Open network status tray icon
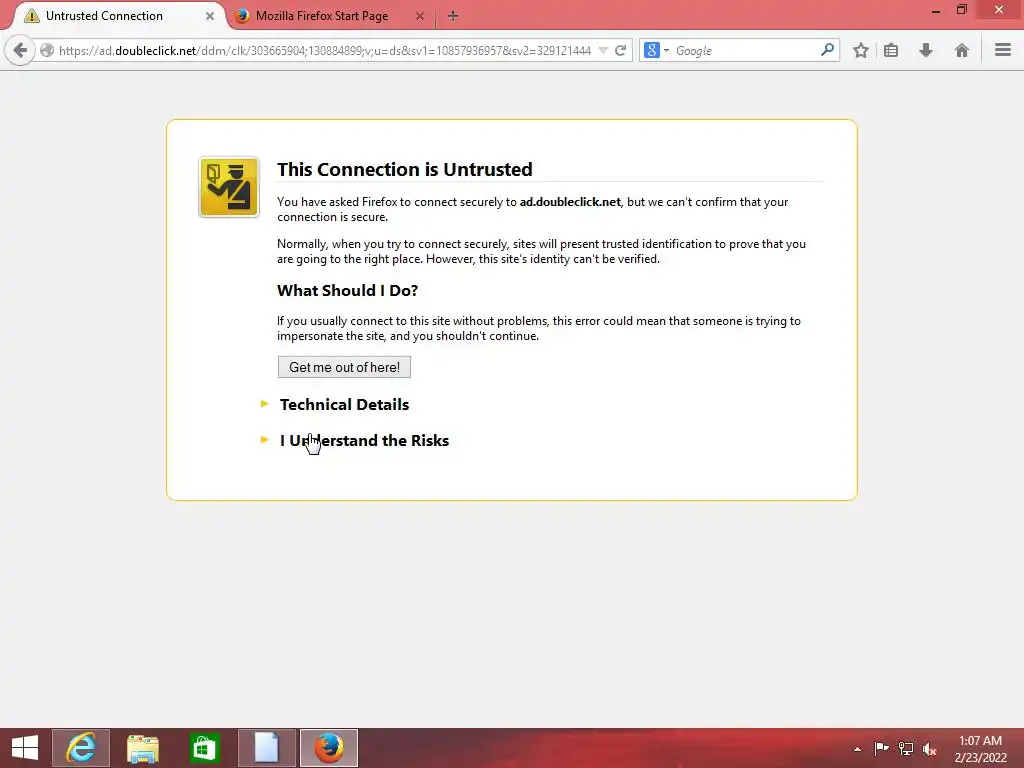1024x768 pixels. (x=905, y=748)
